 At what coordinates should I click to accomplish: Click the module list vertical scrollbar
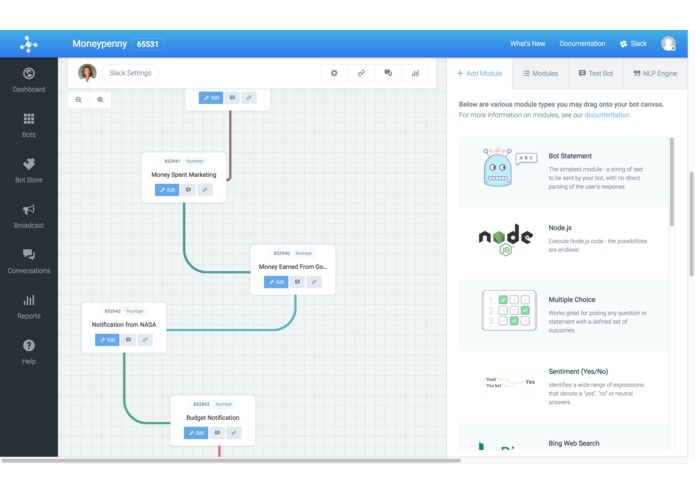click(x=672, y=182)
